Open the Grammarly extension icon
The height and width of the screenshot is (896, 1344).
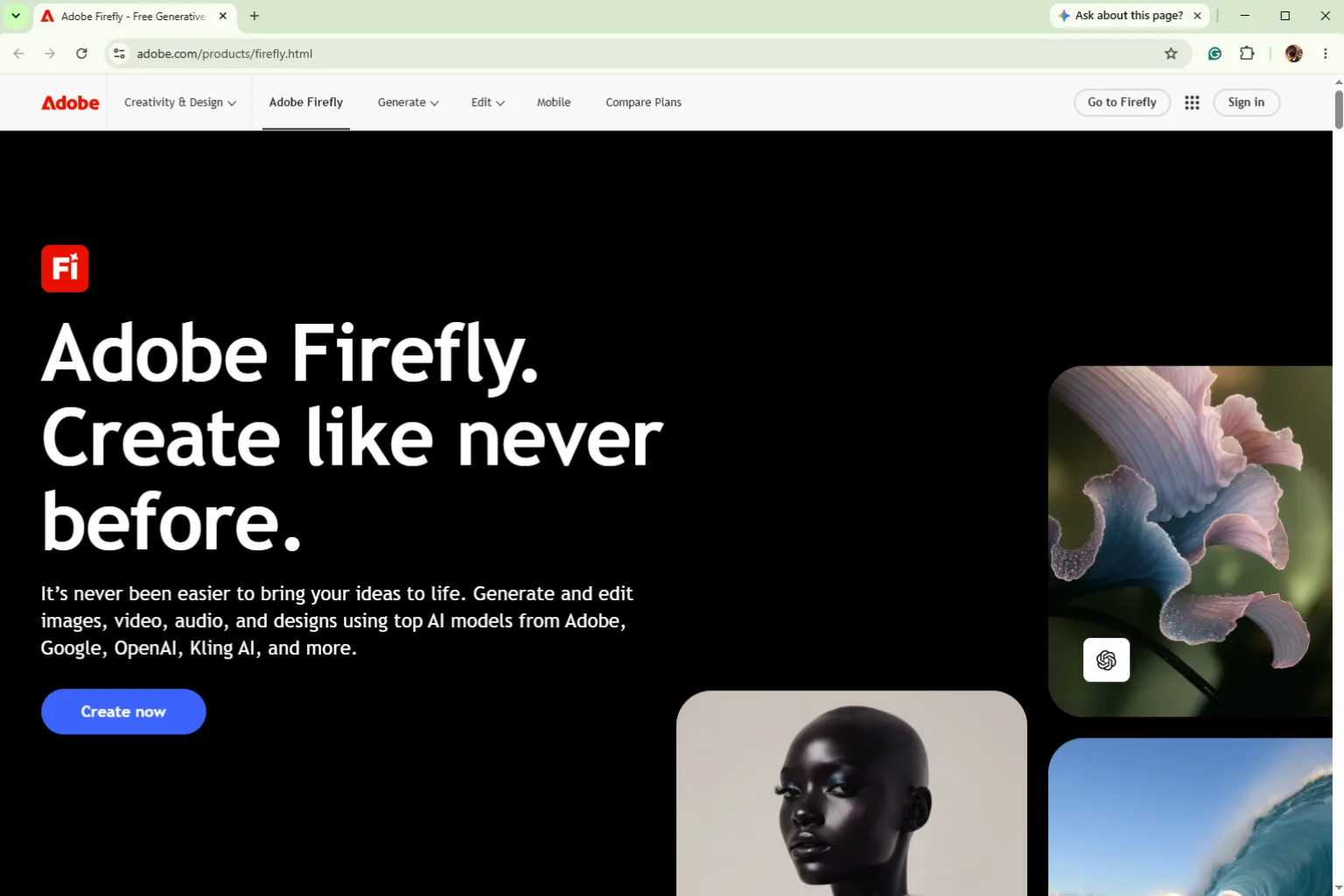click(1214, 53)
